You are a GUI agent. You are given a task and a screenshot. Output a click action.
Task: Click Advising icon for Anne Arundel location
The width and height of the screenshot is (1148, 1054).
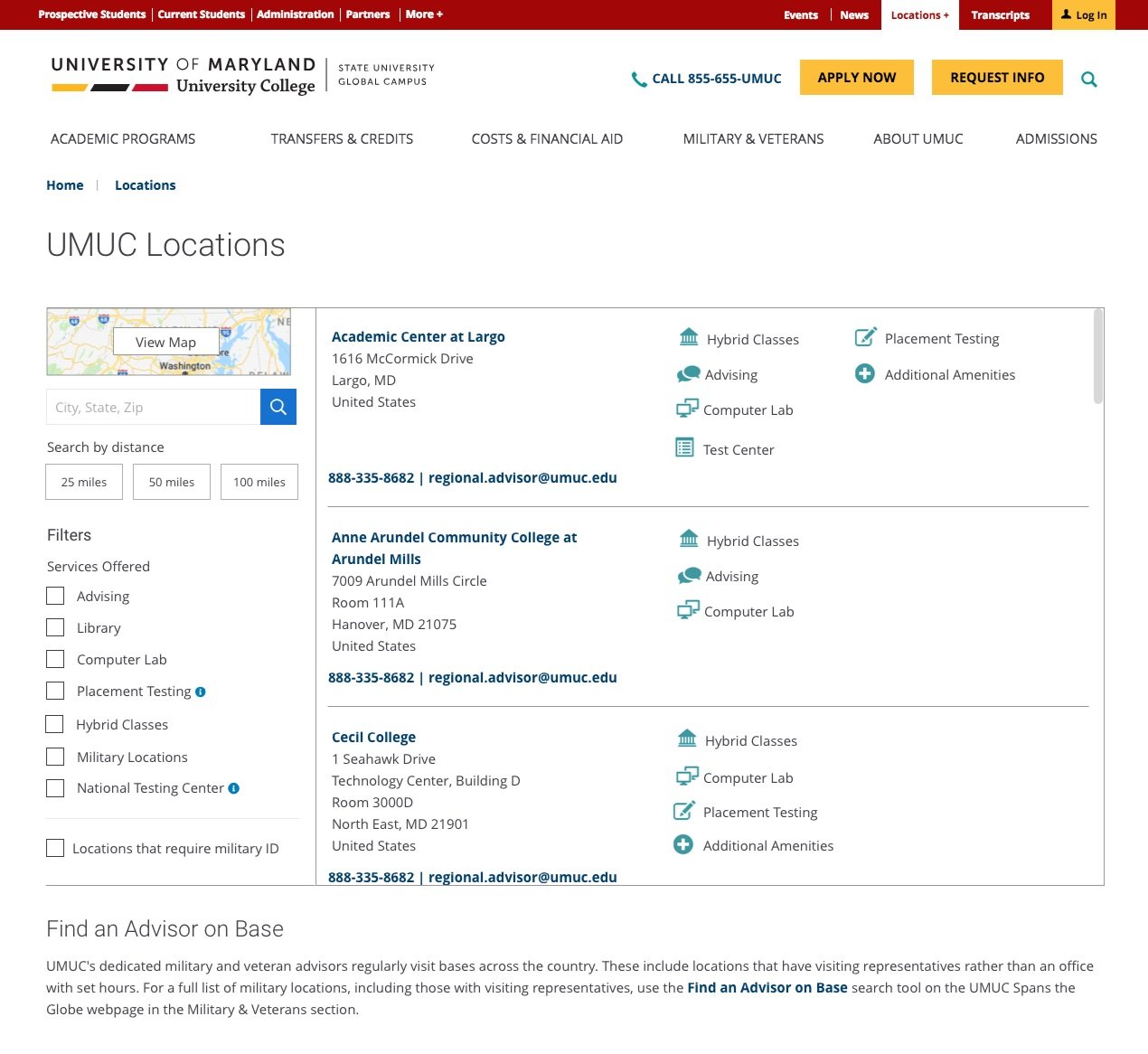tap(690, 575)
